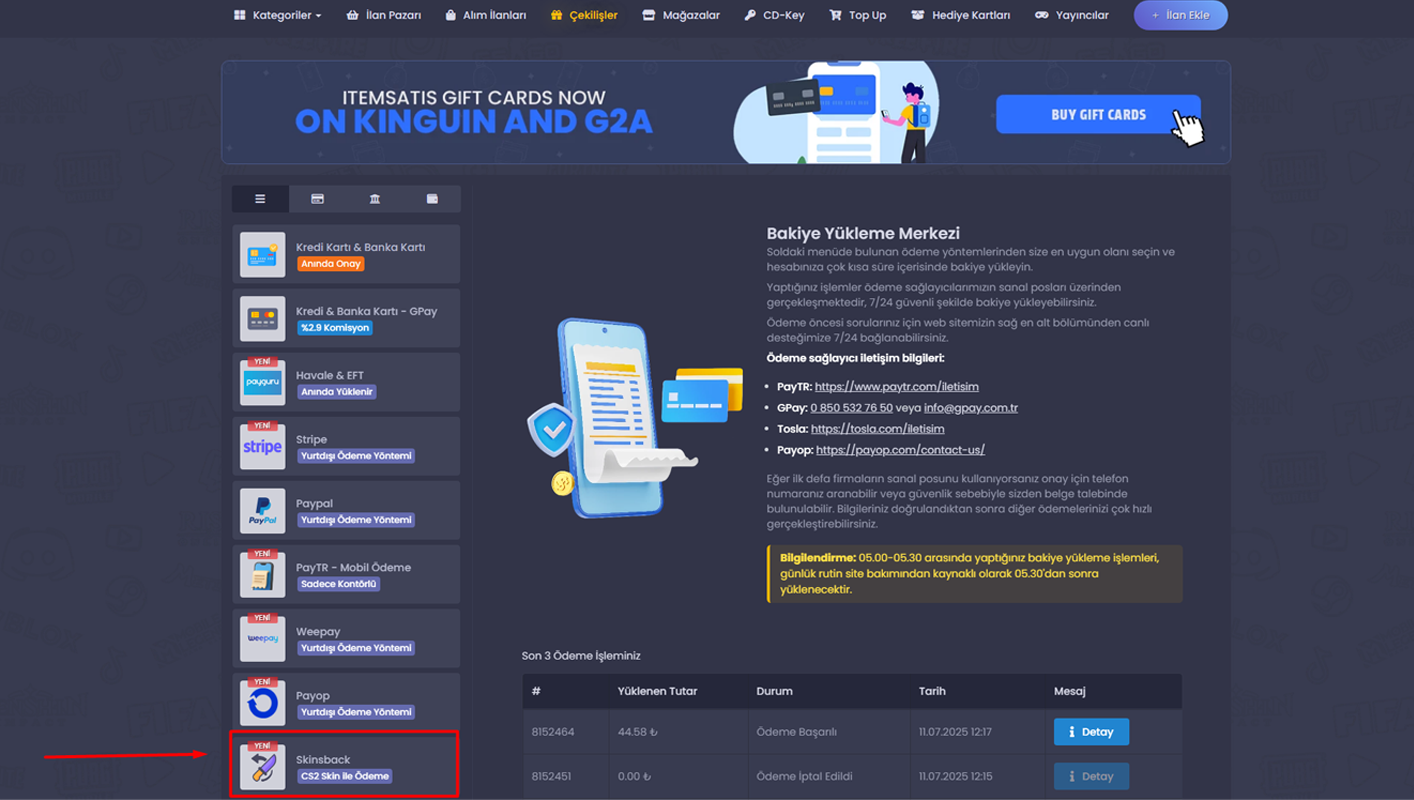The height and width of the screenshot is (800, 1414).
Task: Click the date 11.07.2025 12:15
Action: click(x=955, y=776)
